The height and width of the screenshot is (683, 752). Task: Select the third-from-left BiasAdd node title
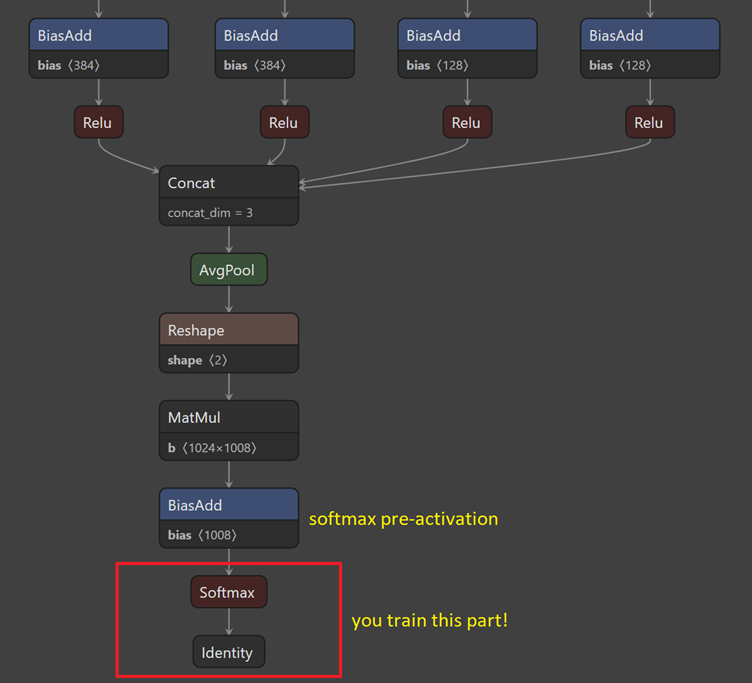[x=467, y=35]
